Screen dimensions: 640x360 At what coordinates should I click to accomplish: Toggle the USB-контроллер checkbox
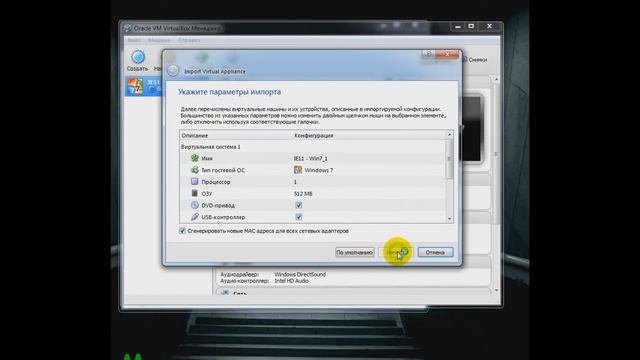coord(299,217)
